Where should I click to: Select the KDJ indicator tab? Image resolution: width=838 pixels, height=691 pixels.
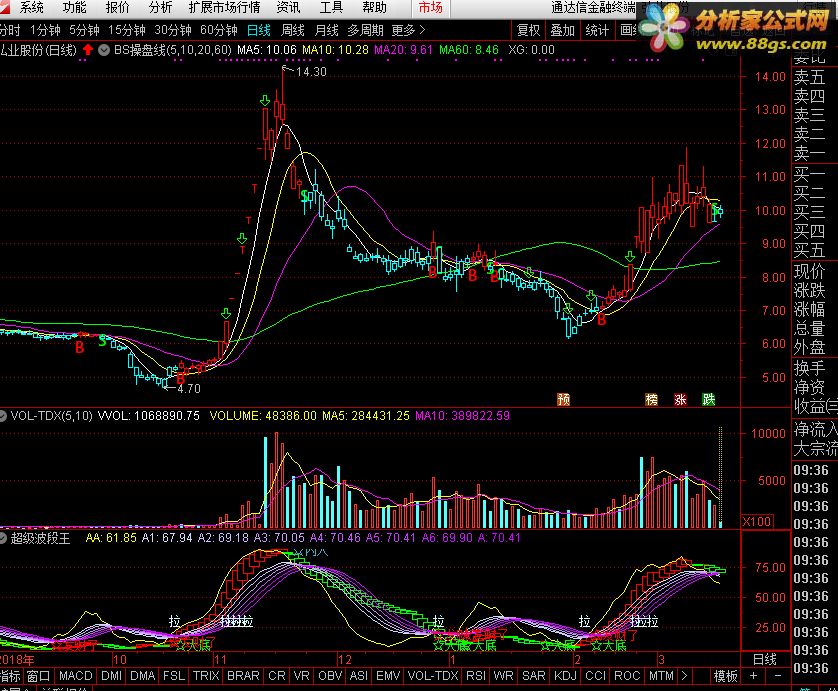tap(565, 676)
